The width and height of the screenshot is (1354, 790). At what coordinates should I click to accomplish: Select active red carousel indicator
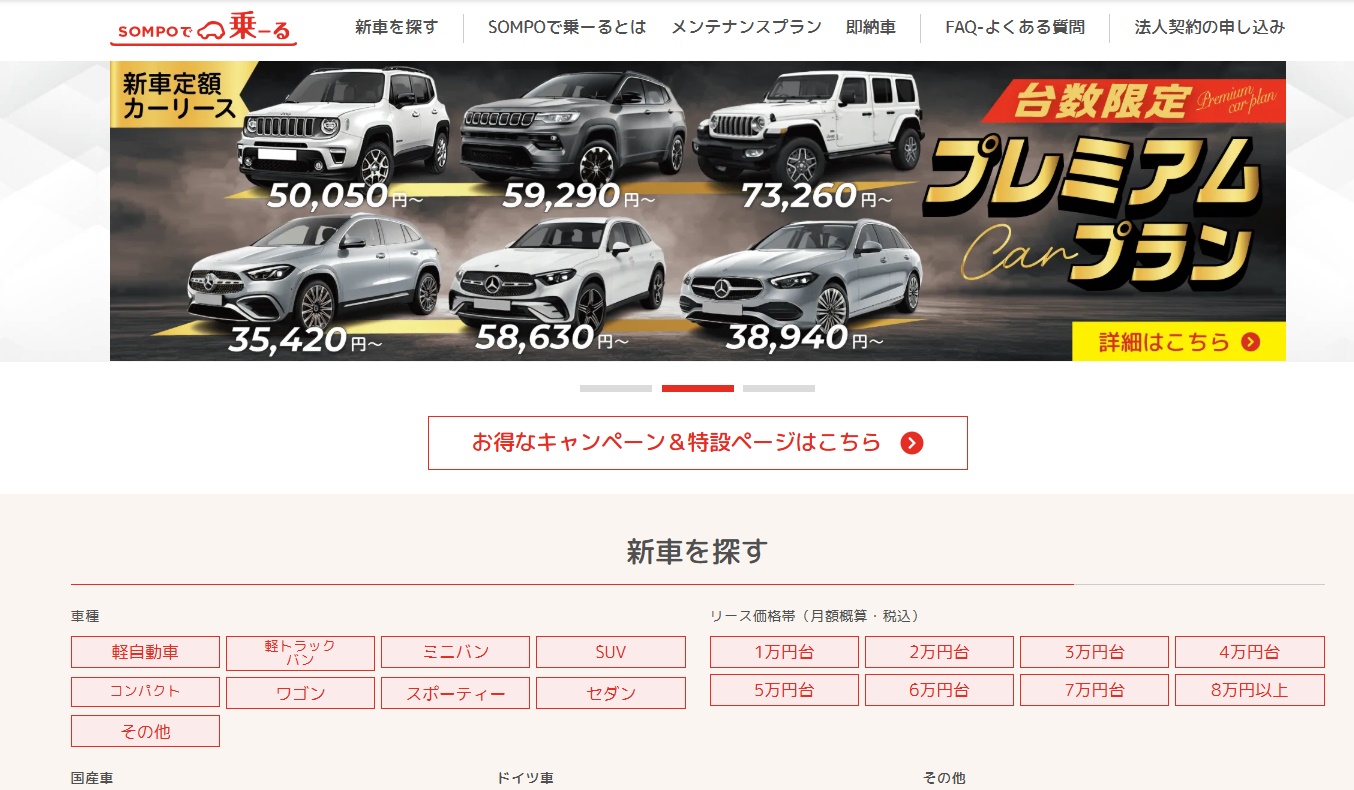[x=698, y=388]
